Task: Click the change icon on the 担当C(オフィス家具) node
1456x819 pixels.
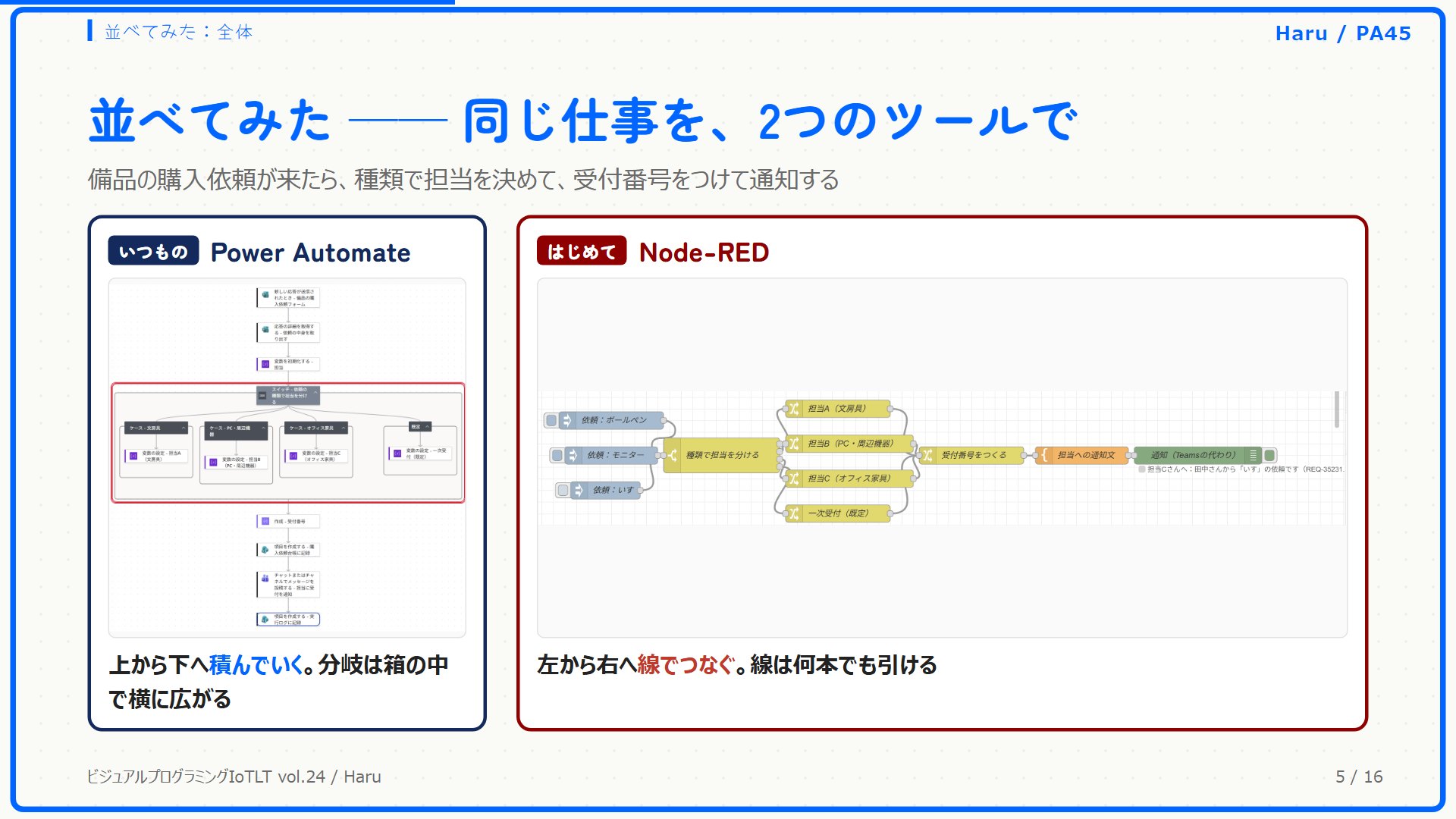Action: (793, 479)
